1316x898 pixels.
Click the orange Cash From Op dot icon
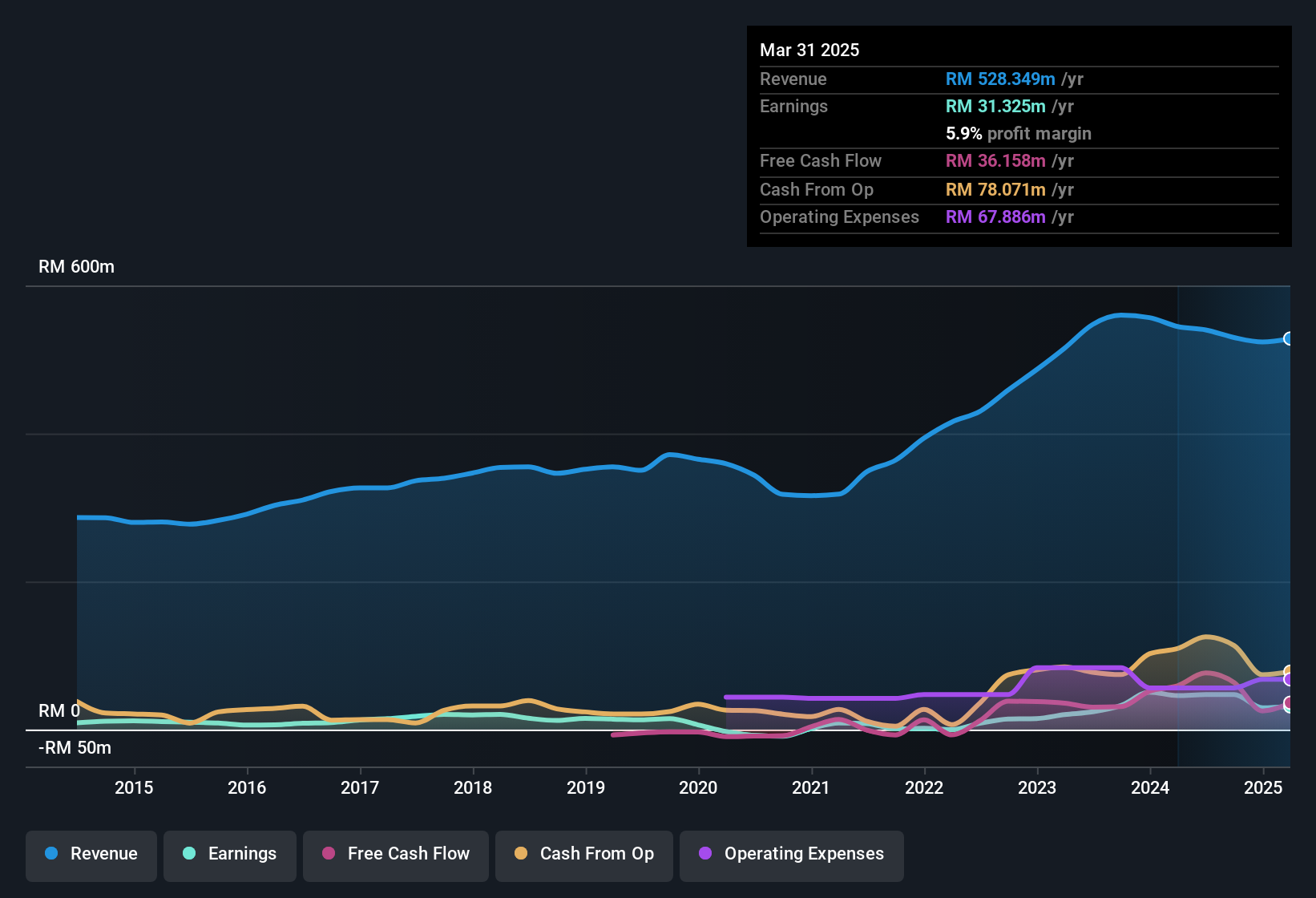click(x=521, y=854)
